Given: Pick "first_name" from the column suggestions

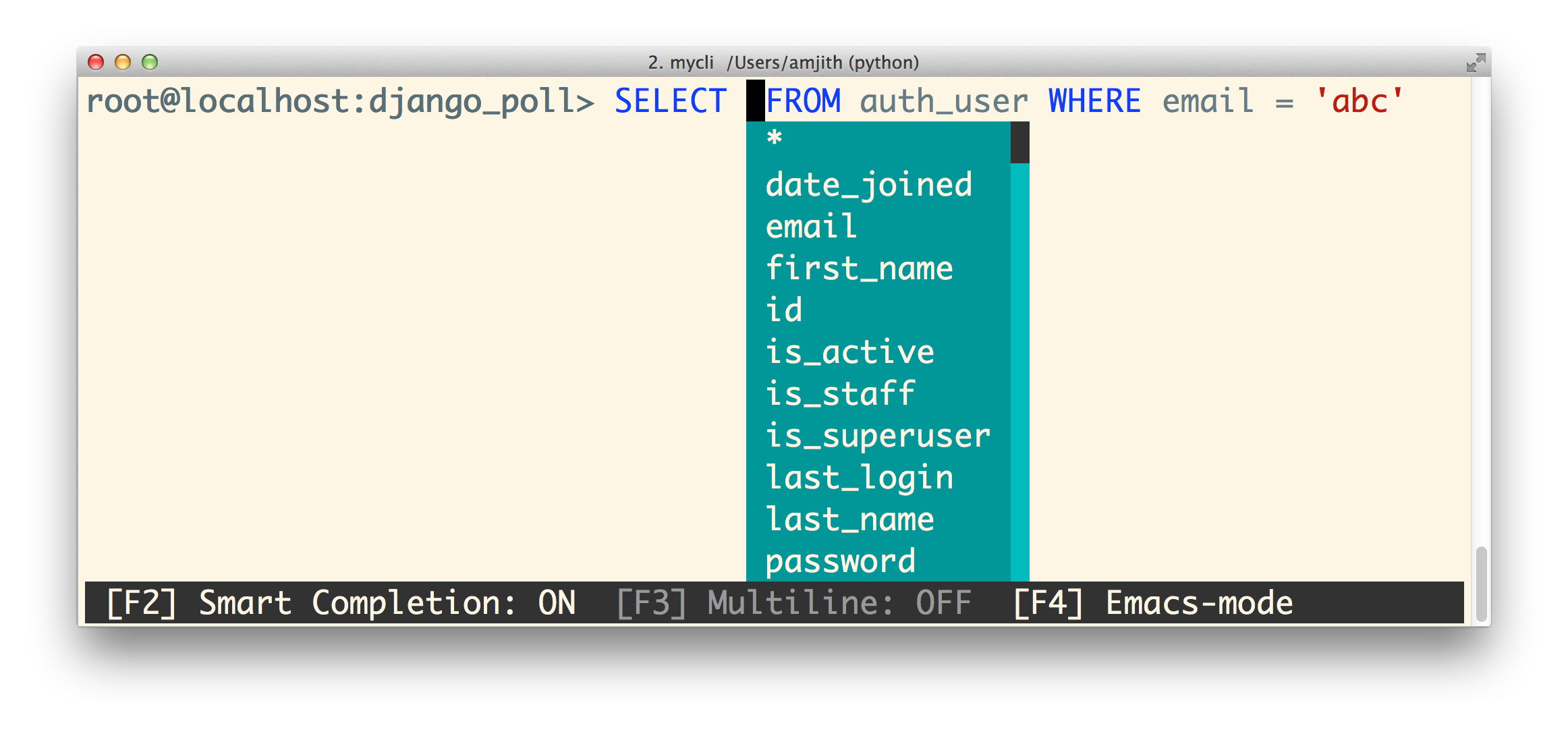Looking at the screenshot, I should tap(859, 269).
